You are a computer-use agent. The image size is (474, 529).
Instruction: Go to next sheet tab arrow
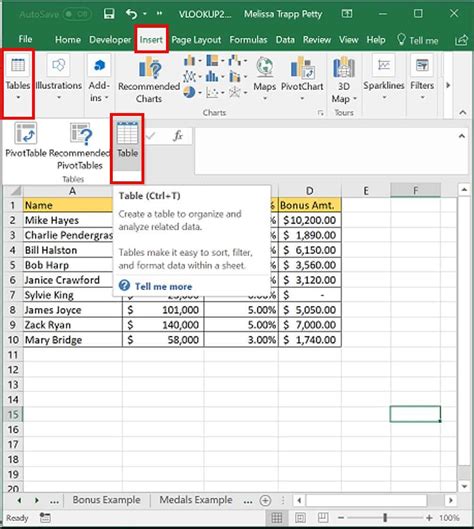pyautogui.click(x=36, y=500)
